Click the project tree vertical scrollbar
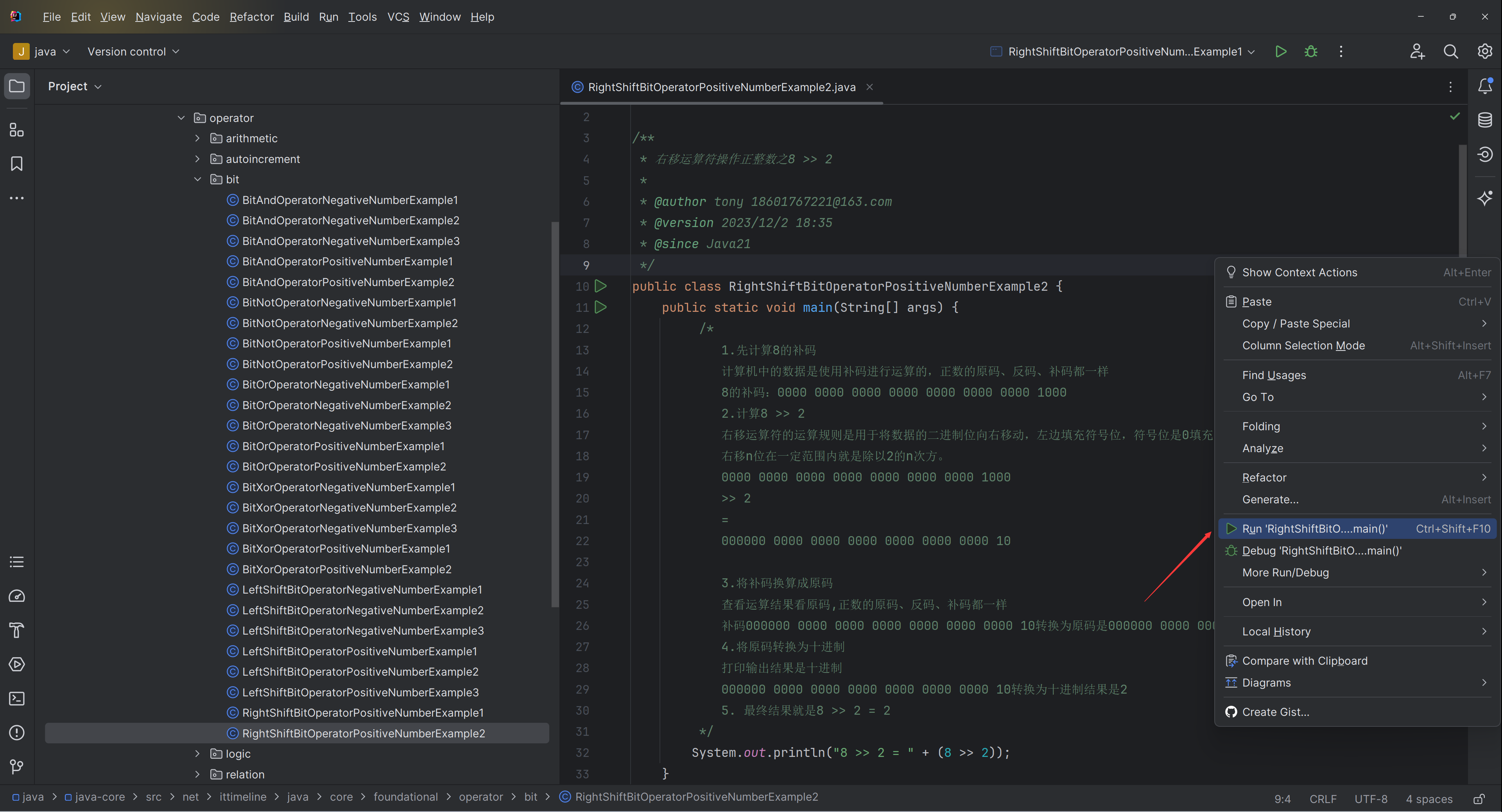This screenshot has width=1502, height=812. [554, 414]
